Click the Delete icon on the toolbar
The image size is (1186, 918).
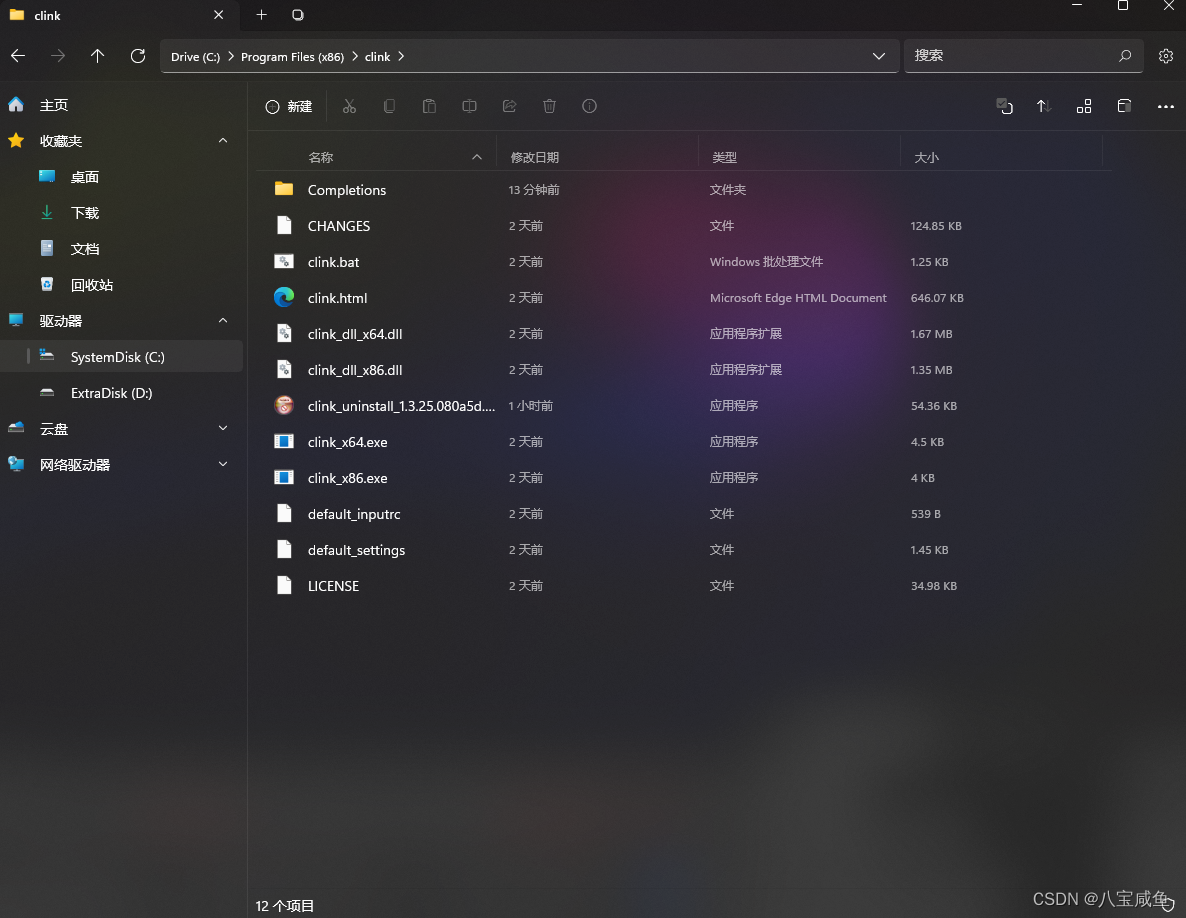(x=549, y=106)
